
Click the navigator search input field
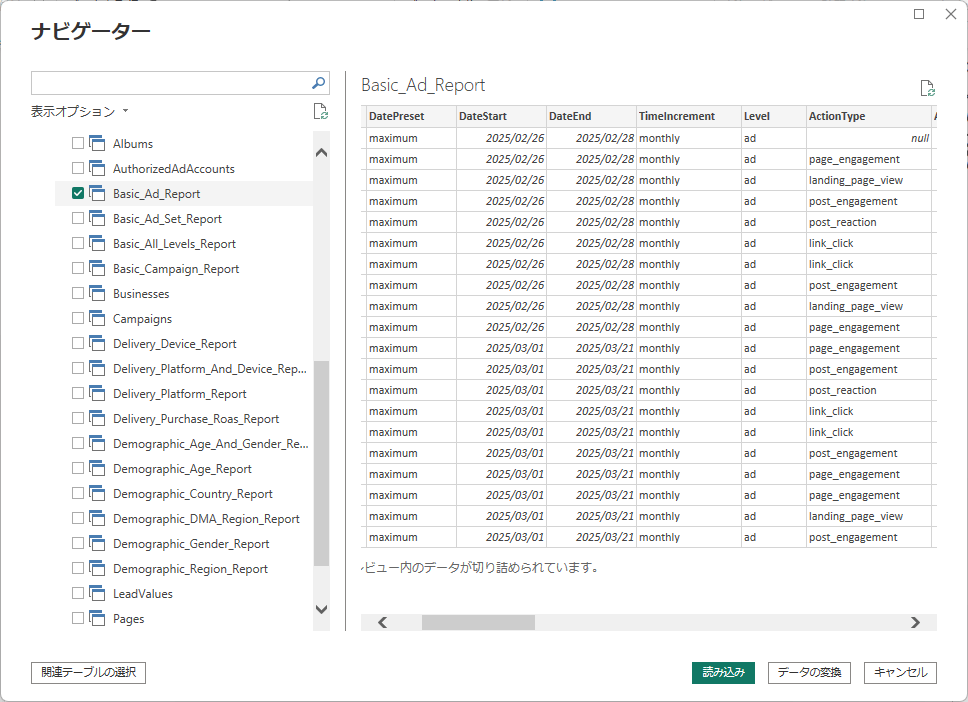point(170,83)
